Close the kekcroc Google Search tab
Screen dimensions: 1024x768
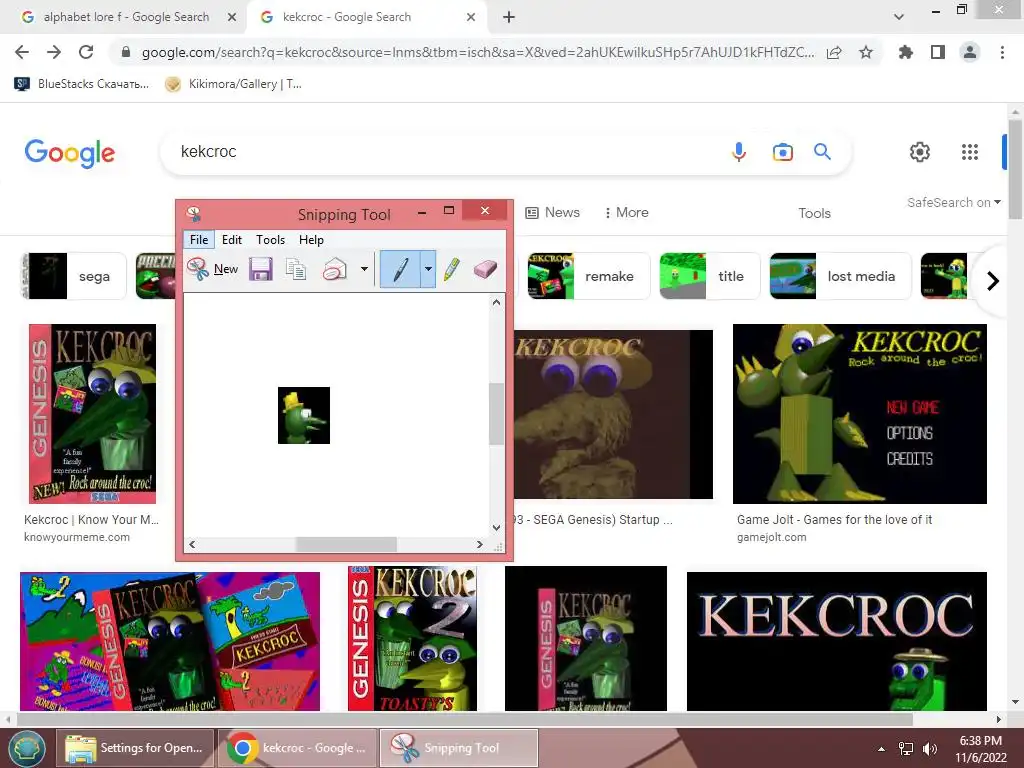coord(471,17)
